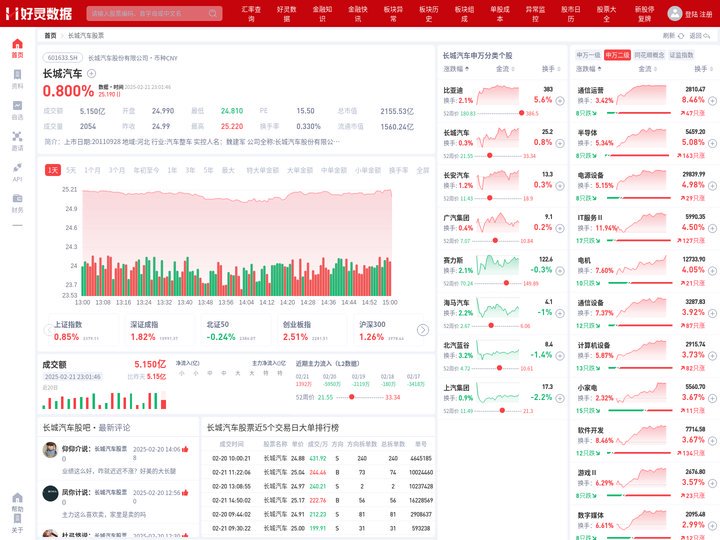Viewport: 720px width, 540px height.
Task: Open the 自选 watchlist sidebar icon
Action: click(17, 105)
